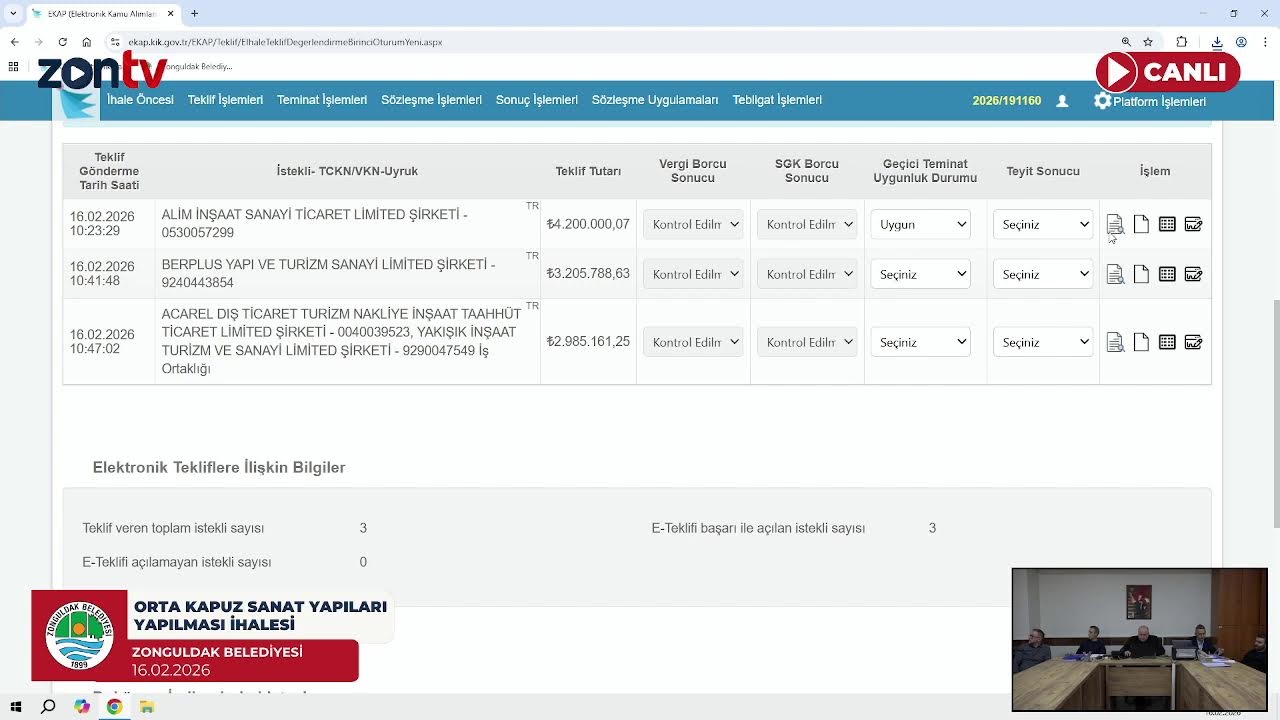The image size is (1280, 720).
Task: Open File Explorer from the taskbar
Action: click(x=147, y=707)
